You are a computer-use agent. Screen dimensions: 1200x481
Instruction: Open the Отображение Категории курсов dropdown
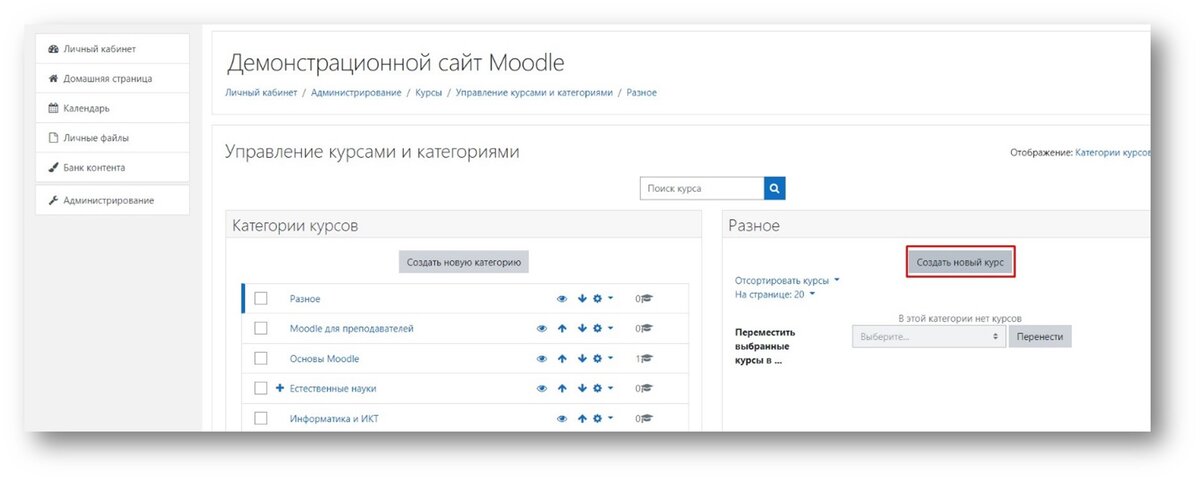(1112, 153)
